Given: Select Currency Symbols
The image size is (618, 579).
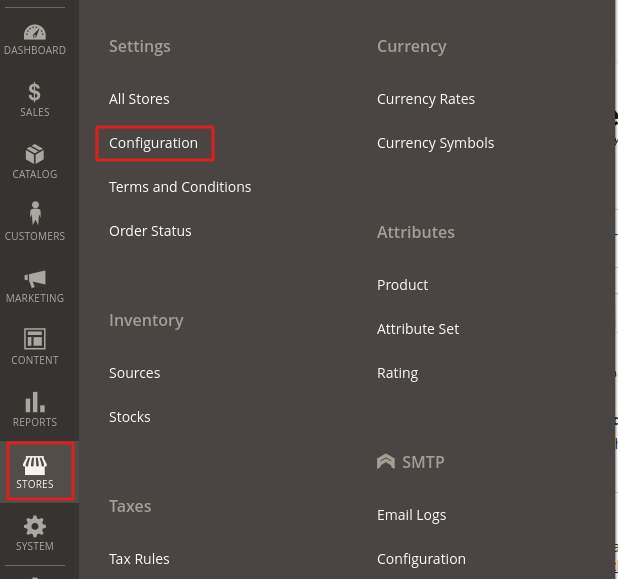Looking at the screenshot, I should (x=435, y=143).
